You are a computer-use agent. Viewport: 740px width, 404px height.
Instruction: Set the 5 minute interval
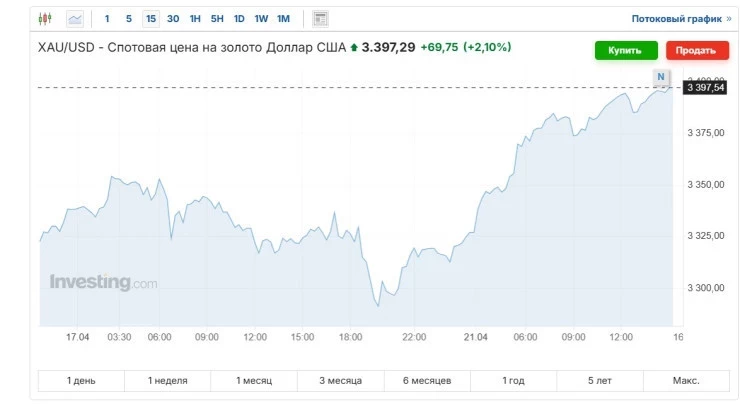[x=128, y=19]
